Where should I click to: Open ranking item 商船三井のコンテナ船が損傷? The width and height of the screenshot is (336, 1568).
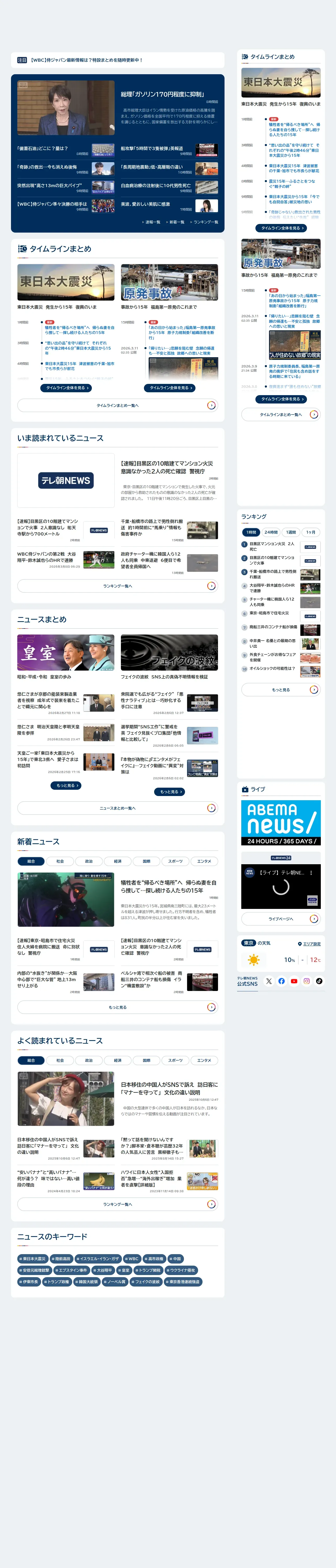273,627
